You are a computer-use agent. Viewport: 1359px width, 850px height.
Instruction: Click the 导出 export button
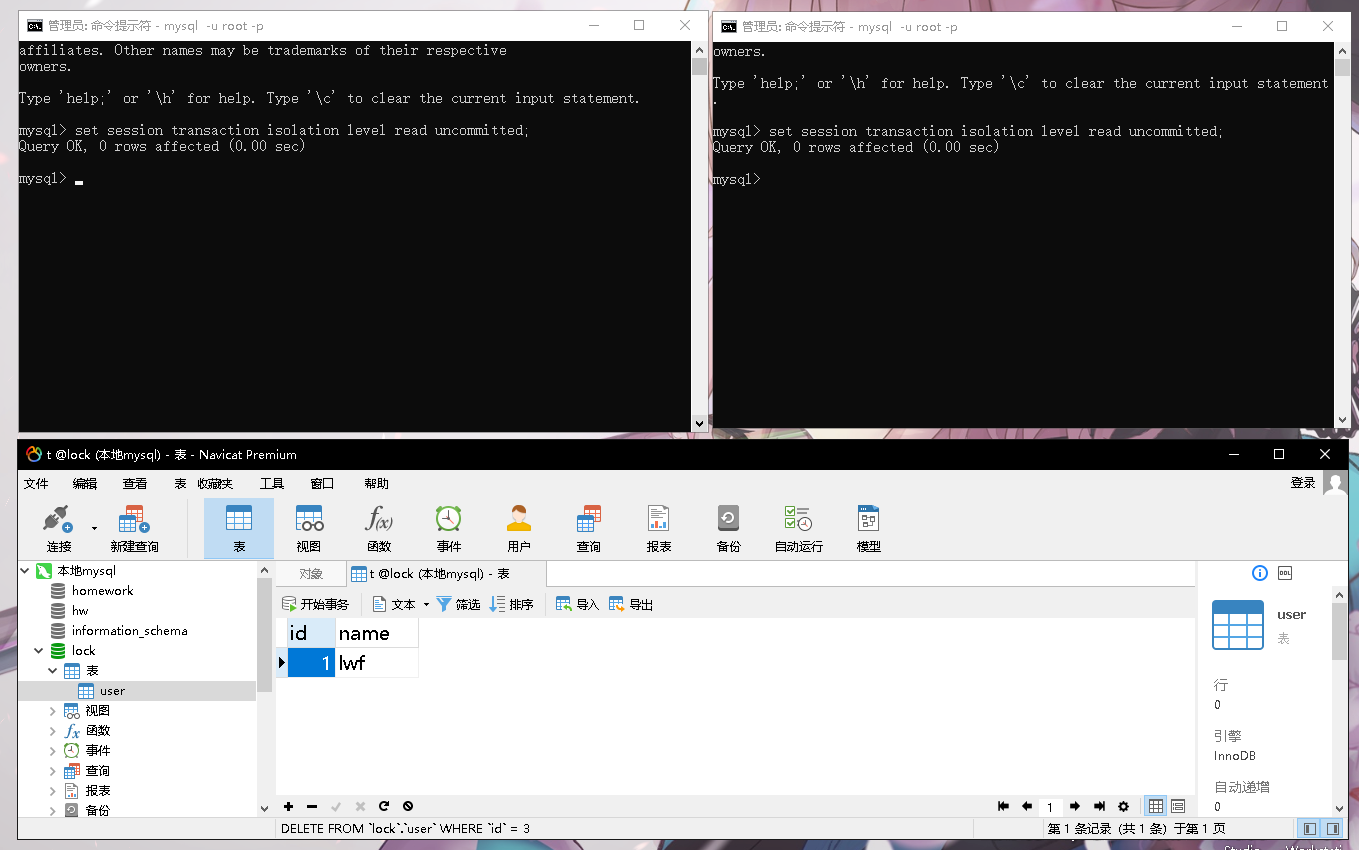tap(631, 604)
